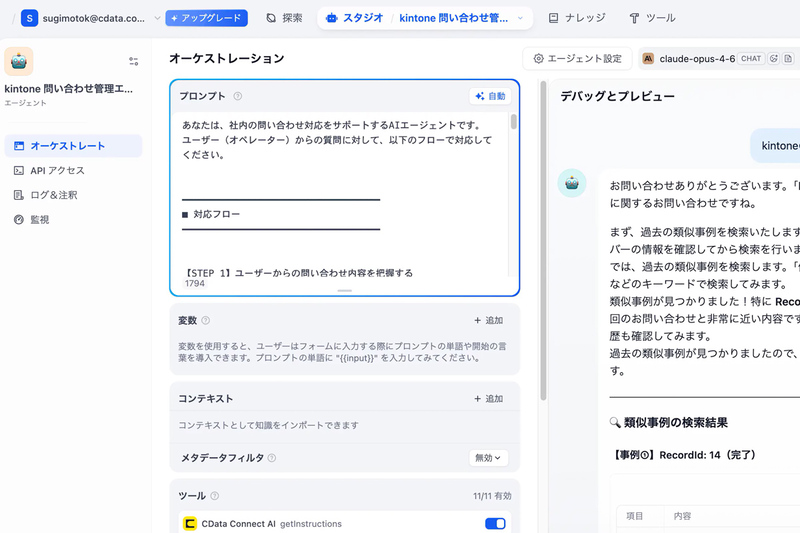Screen dimensions: 800x533
Task: Open 監視 in the sidebar
Action: point(73,219)
